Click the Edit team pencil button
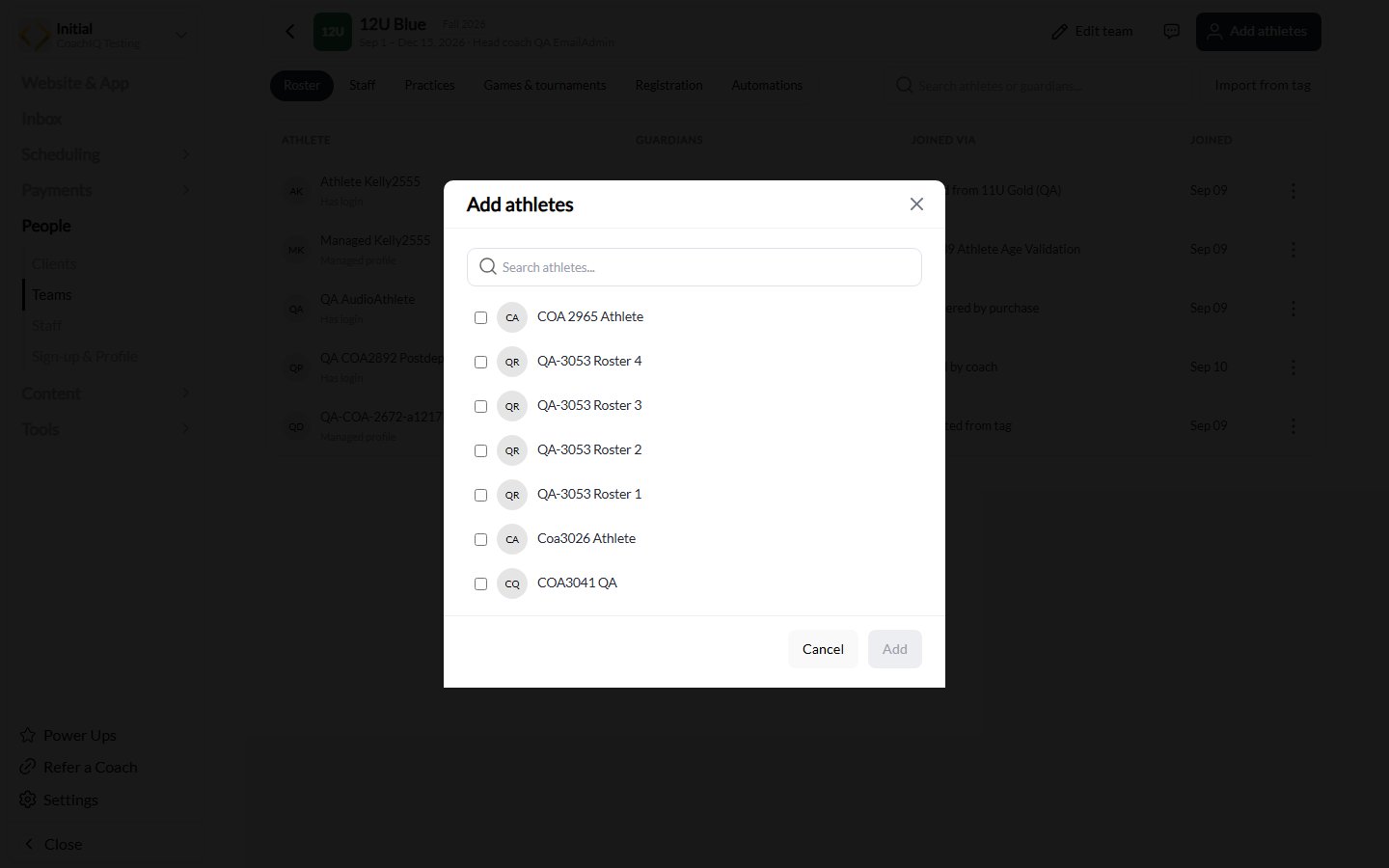 coord(1092,32)
